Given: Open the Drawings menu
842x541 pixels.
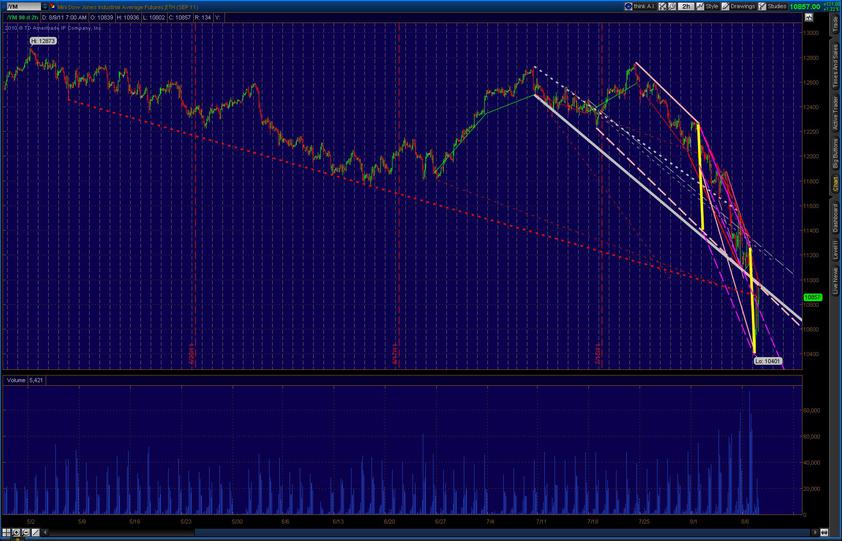Looking at the screenshot, I should tap(741, 6).
